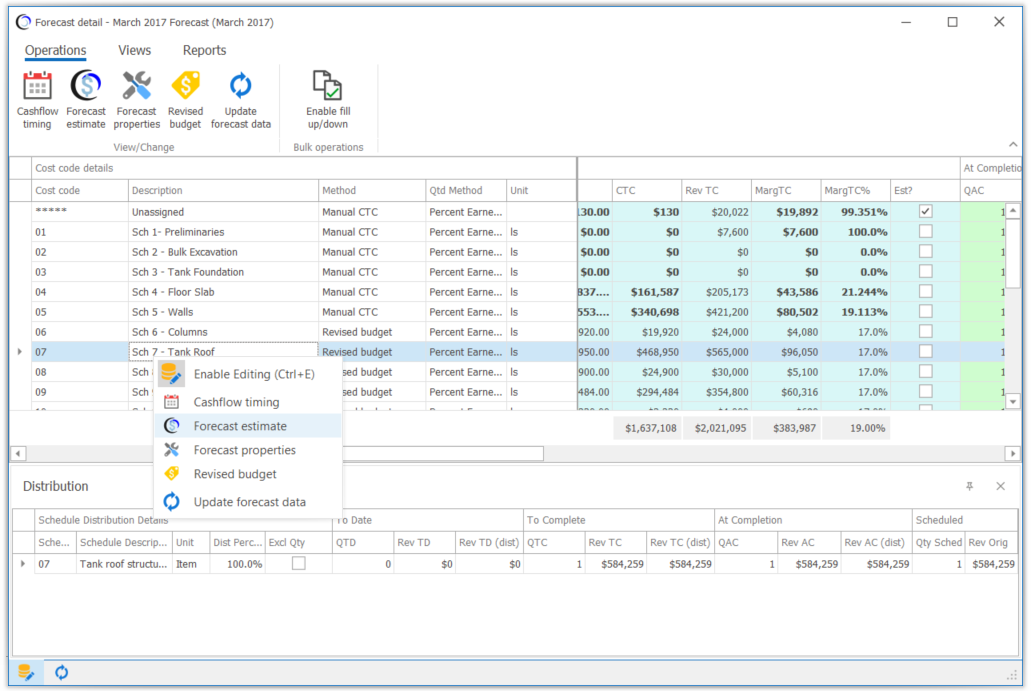This screenshot has height=691, width=1036.
Task: Check Est? box for Sch 6 - Columns
Action: point(926,331)
